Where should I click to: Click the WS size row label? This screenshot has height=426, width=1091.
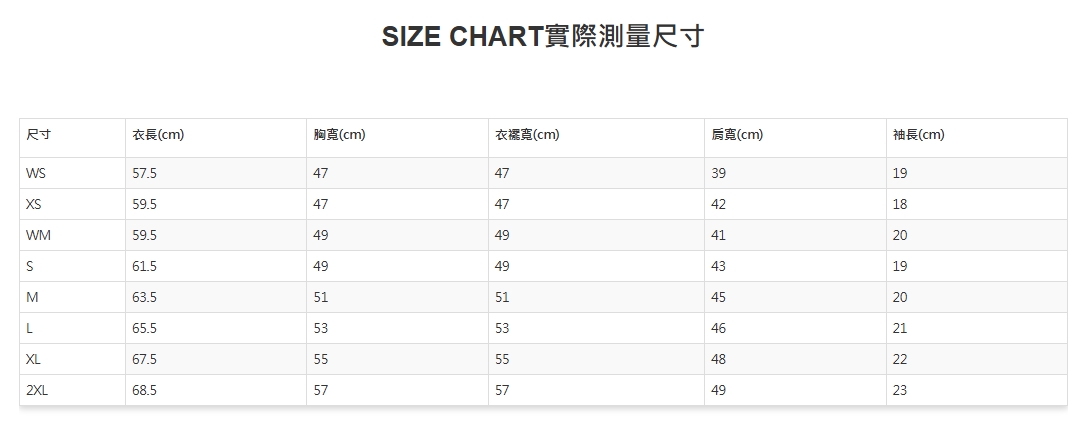(x=37, y=173)
